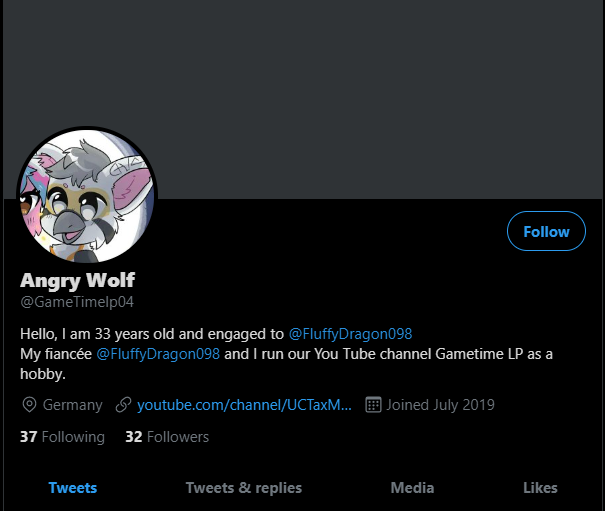Open the 32 Followers list
This screenshot has height=511, width=605.
point(167,437)
